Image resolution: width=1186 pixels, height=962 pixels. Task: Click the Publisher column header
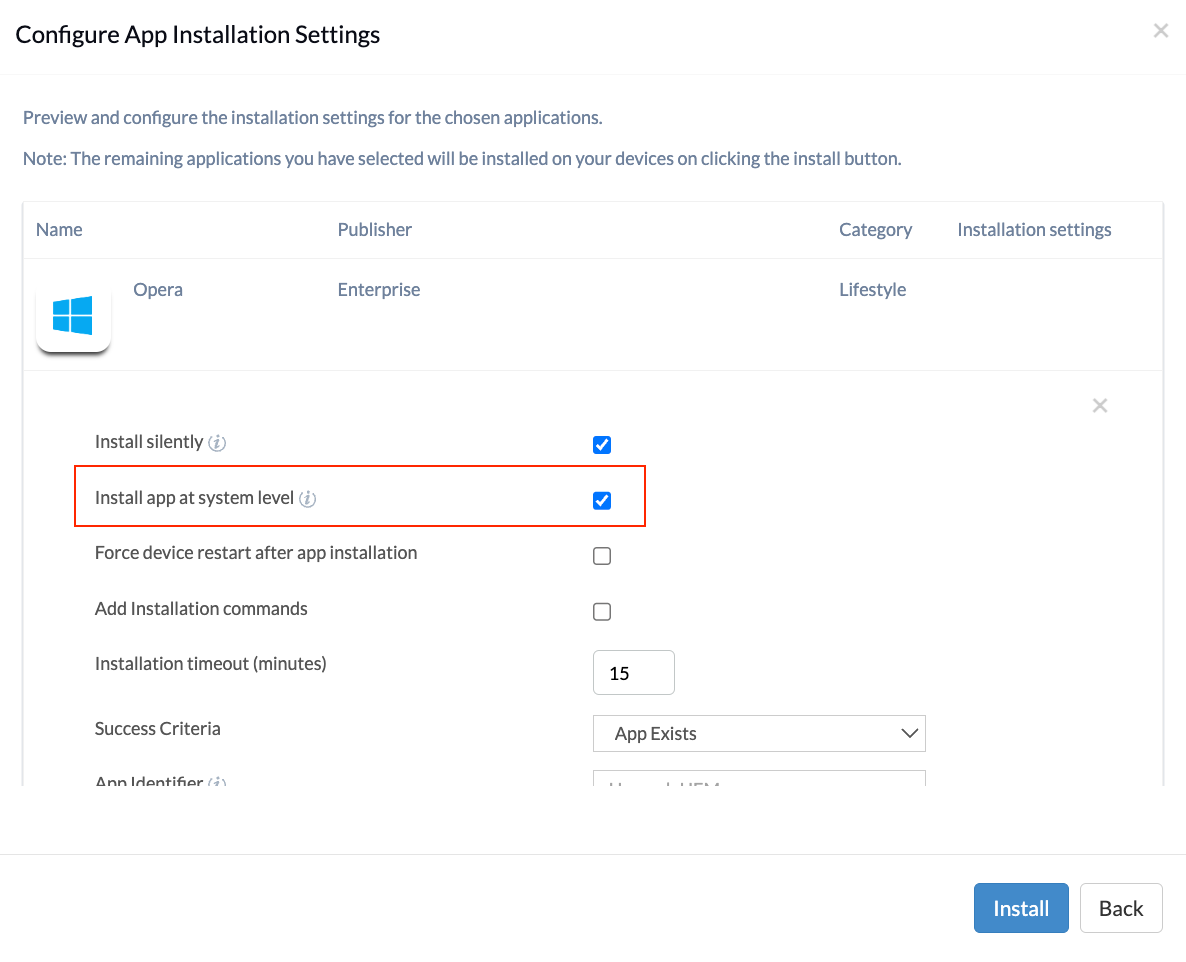tap(374, 230)
